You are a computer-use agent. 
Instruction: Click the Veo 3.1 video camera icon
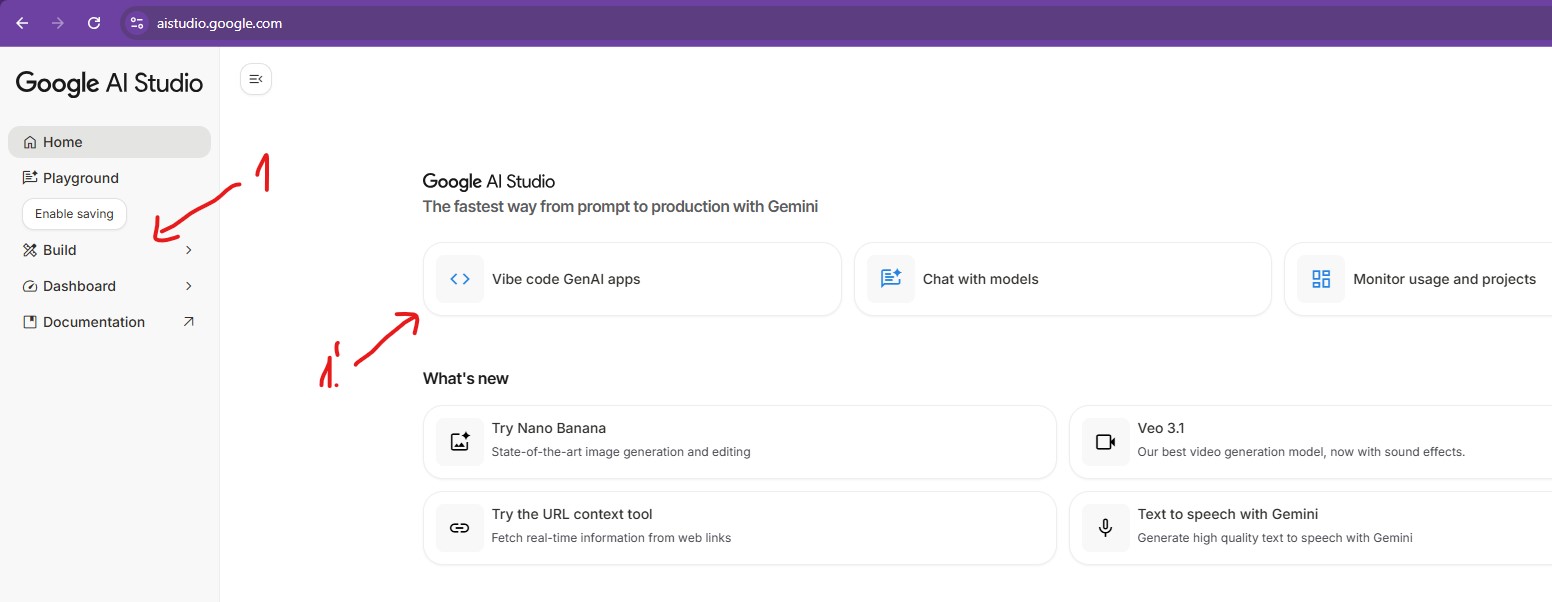(x=1105, y=442)
